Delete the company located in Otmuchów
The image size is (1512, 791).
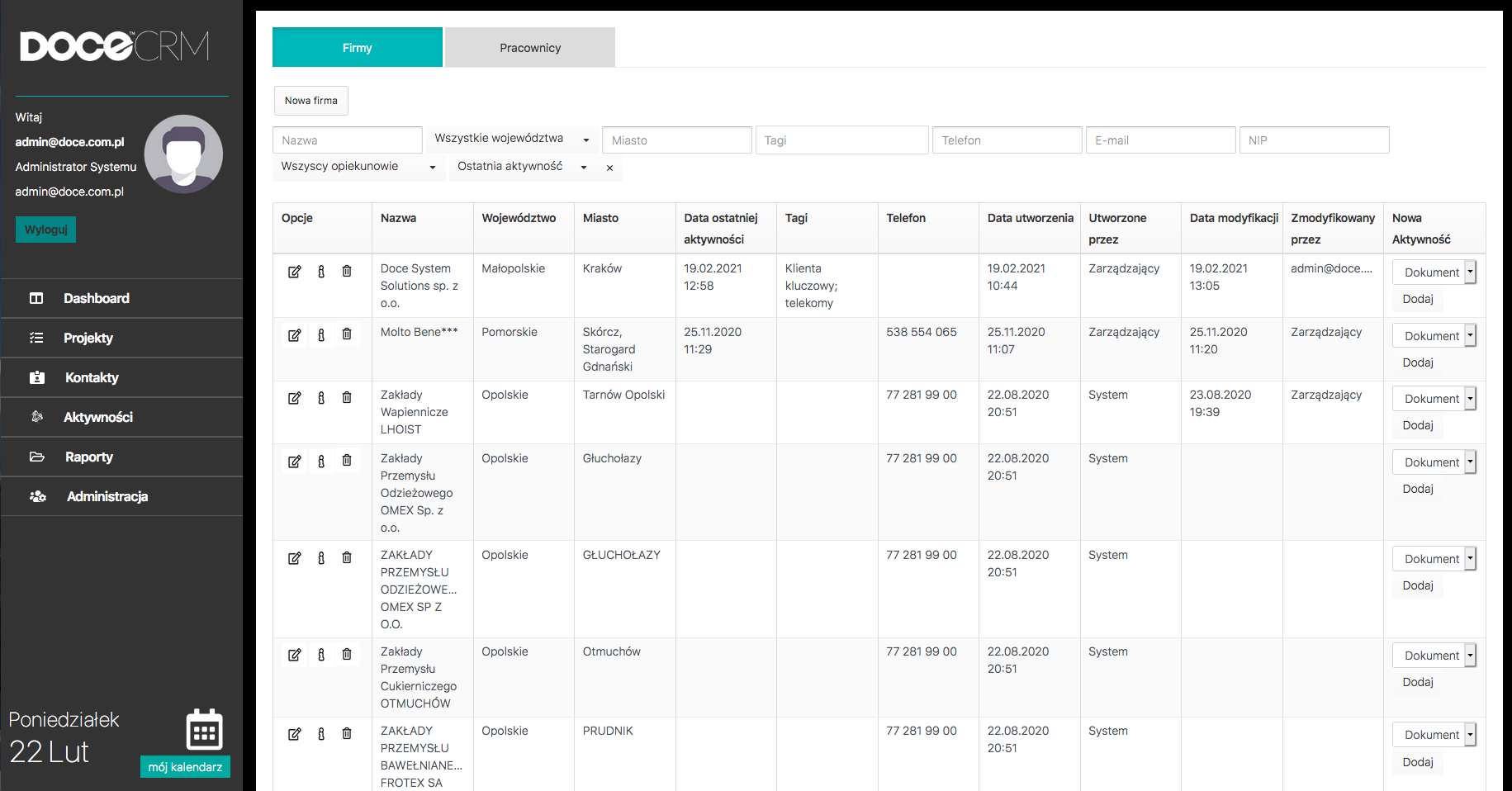[347, 655]
